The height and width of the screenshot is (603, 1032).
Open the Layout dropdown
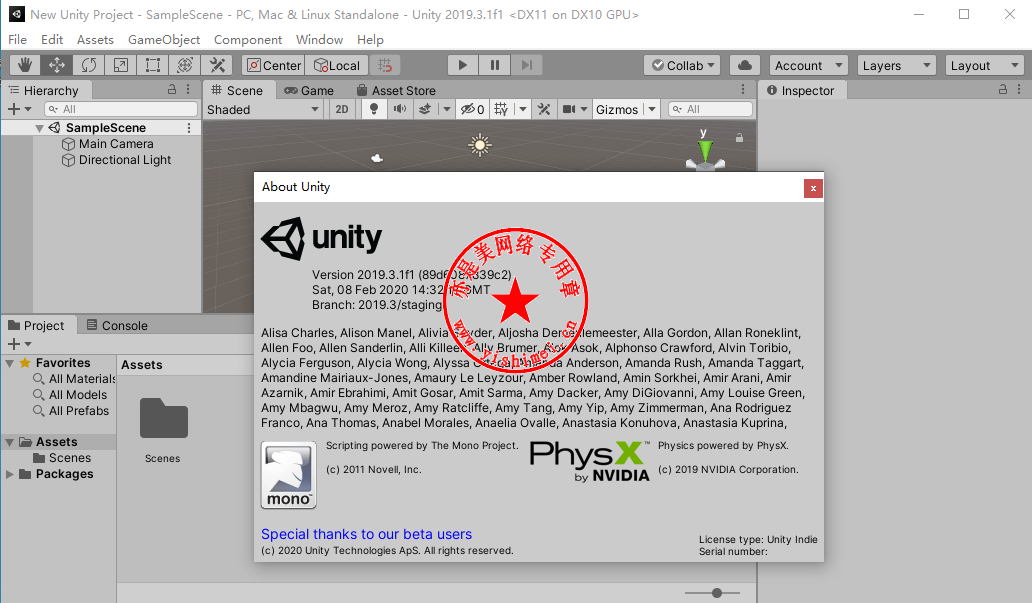tap(984, 65)
